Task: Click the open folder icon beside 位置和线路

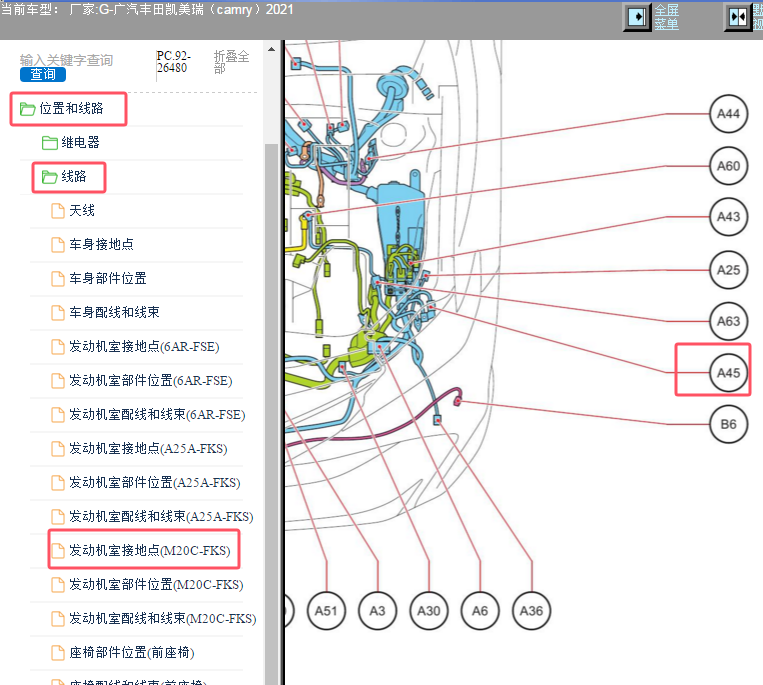Action: tap(27, 109)
